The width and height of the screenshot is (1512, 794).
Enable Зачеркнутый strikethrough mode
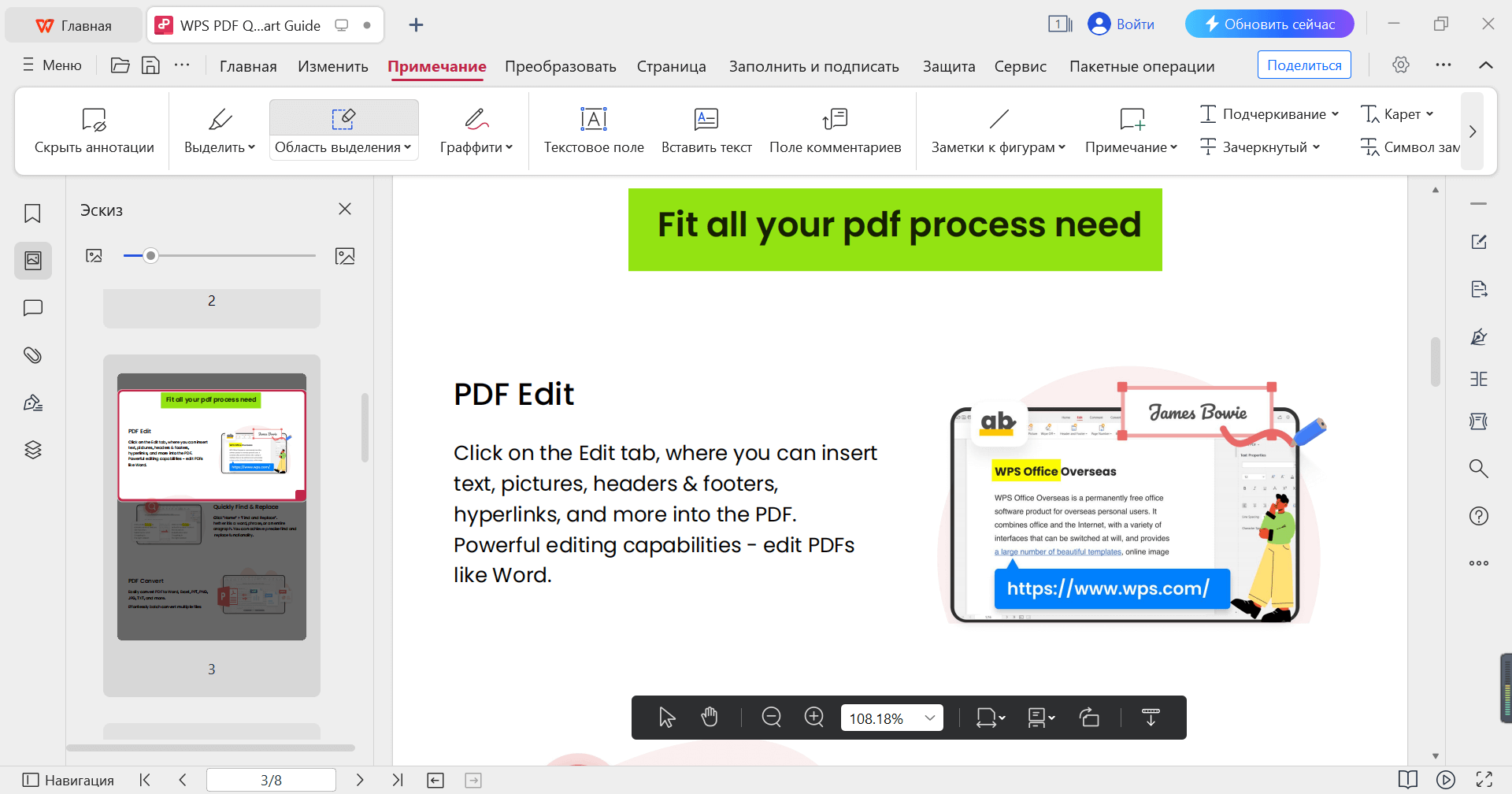pos(1258,147)
